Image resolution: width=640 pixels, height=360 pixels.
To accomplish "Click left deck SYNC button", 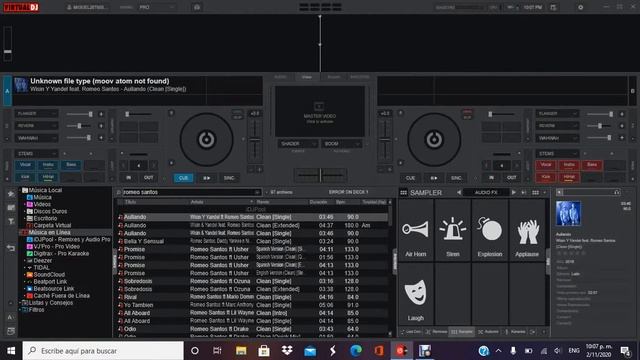I will (x=229, y=178).
